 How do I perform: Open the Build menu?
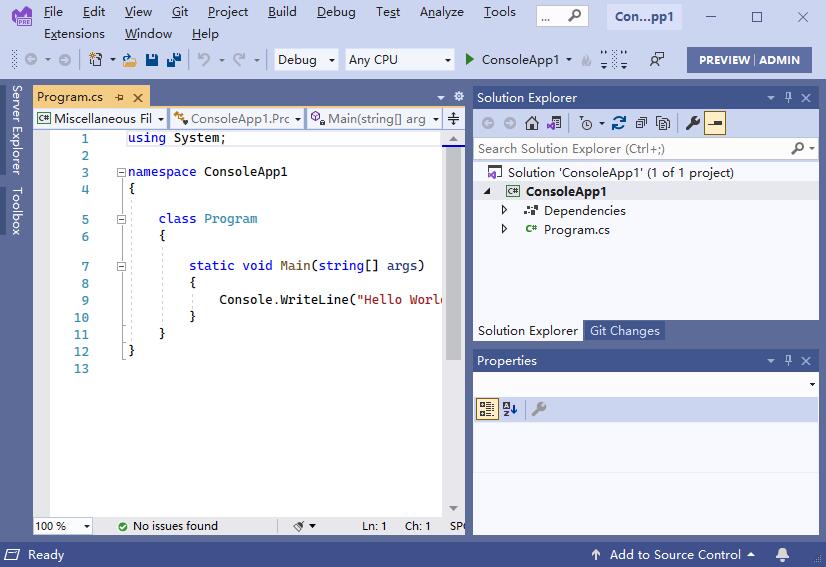tap(282, 12)
